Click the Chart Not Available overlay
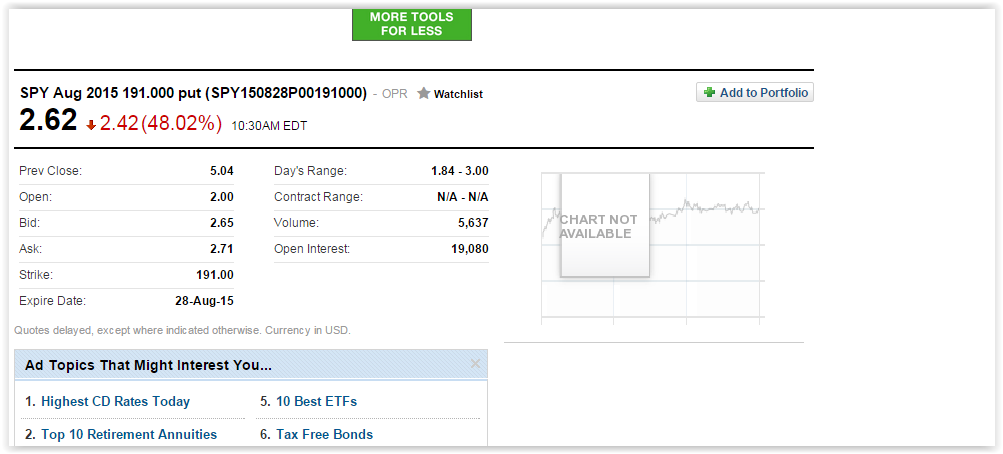 pos(605,226)
